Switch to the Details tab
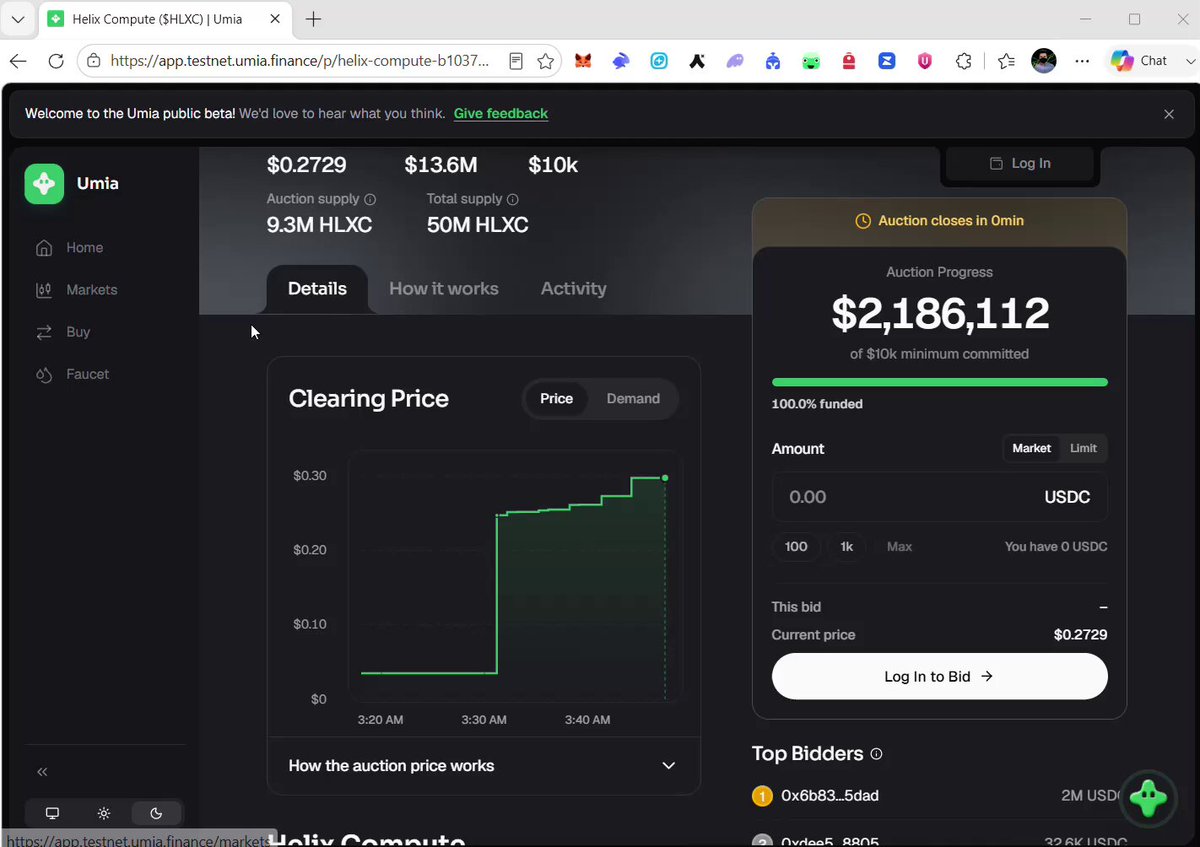Screen dimensions: 1200x847 coord(317,289)
